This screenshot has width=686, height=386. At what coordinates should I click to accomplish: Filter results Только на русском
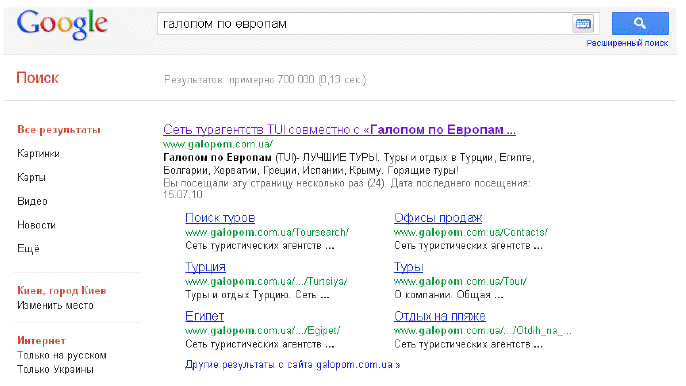pyautogui.click(x=62, y=355)
